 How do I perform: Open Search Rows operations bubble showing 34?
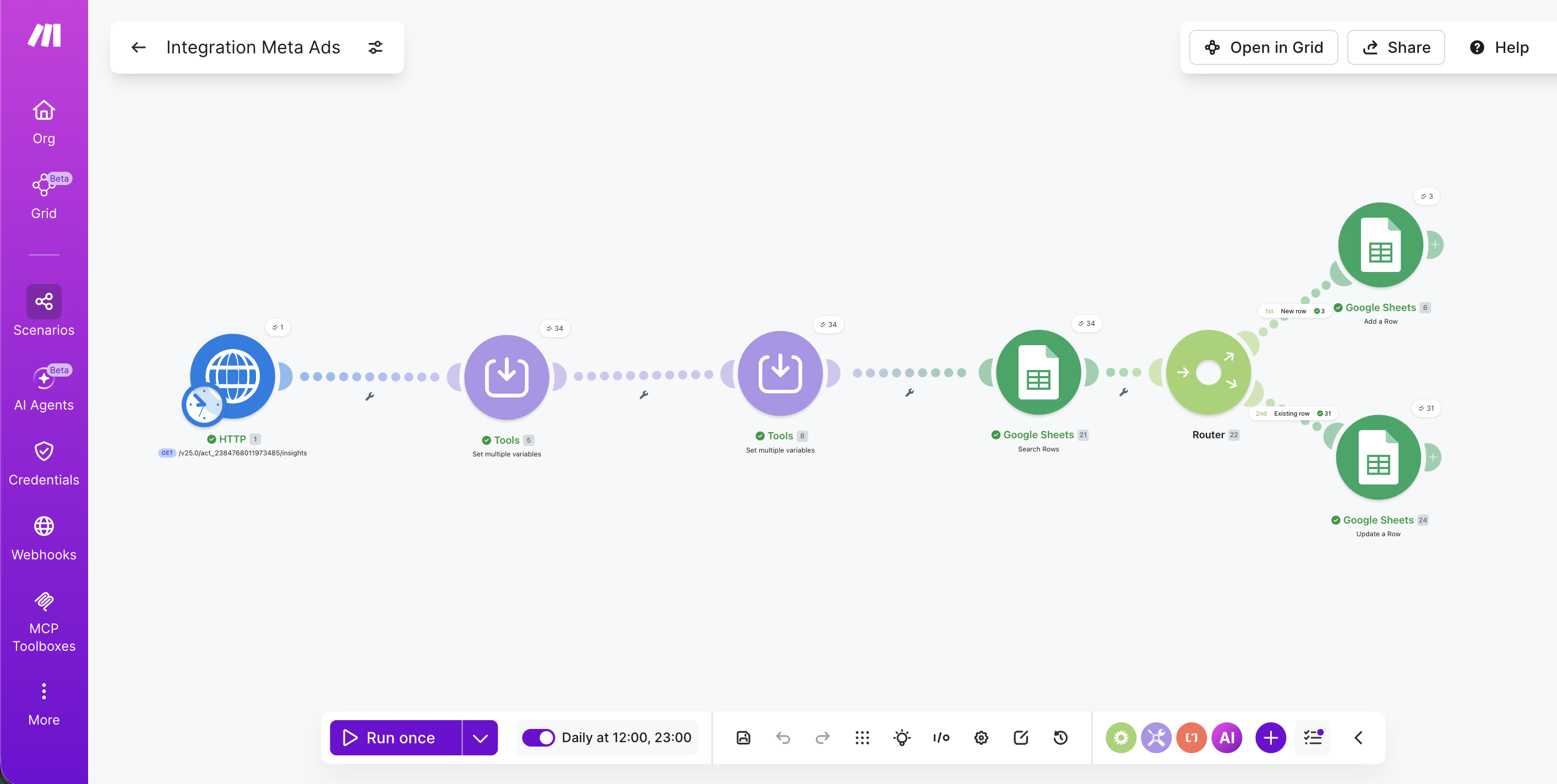point(1086,323)
